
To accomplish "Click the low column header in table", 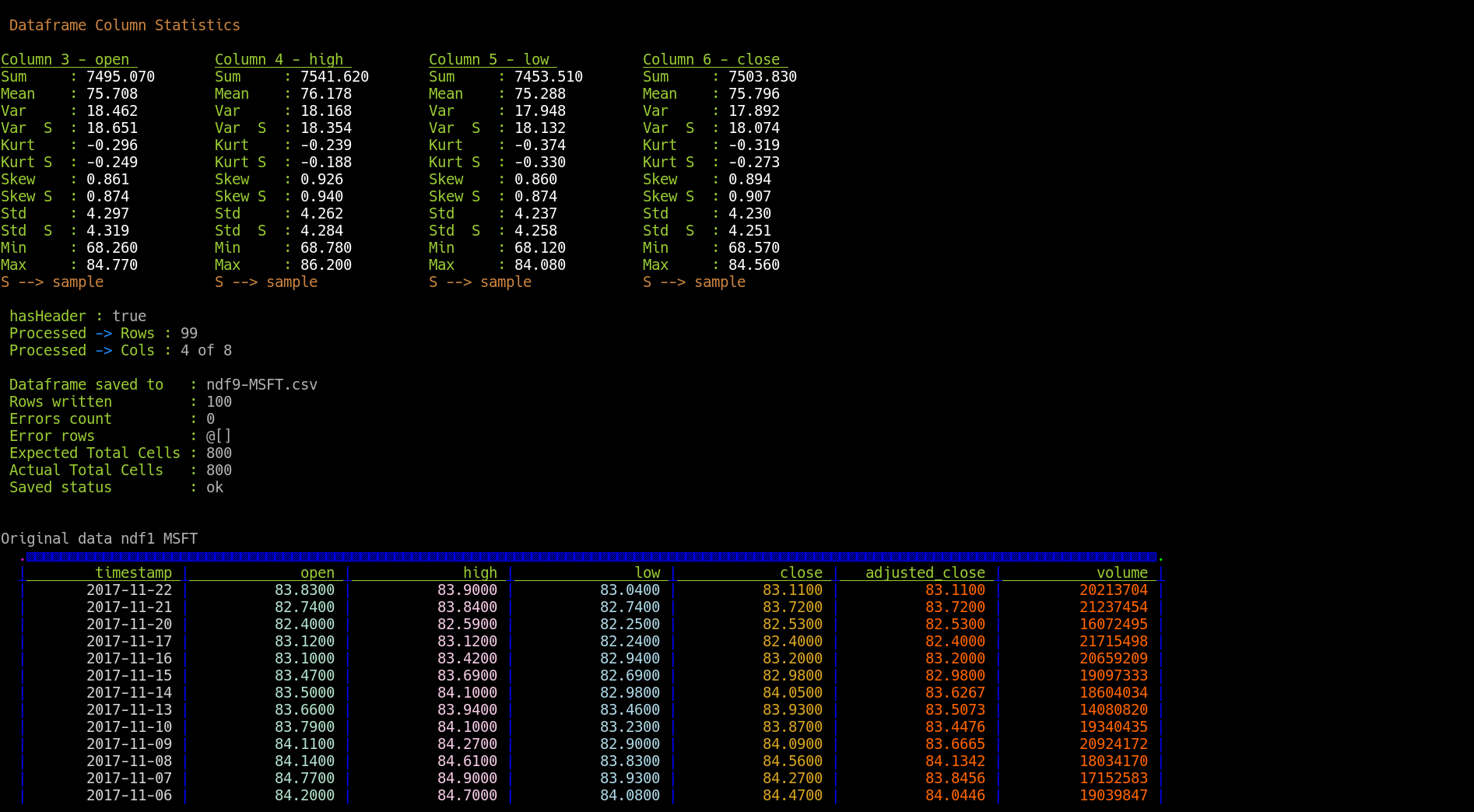I will [648, 572].
